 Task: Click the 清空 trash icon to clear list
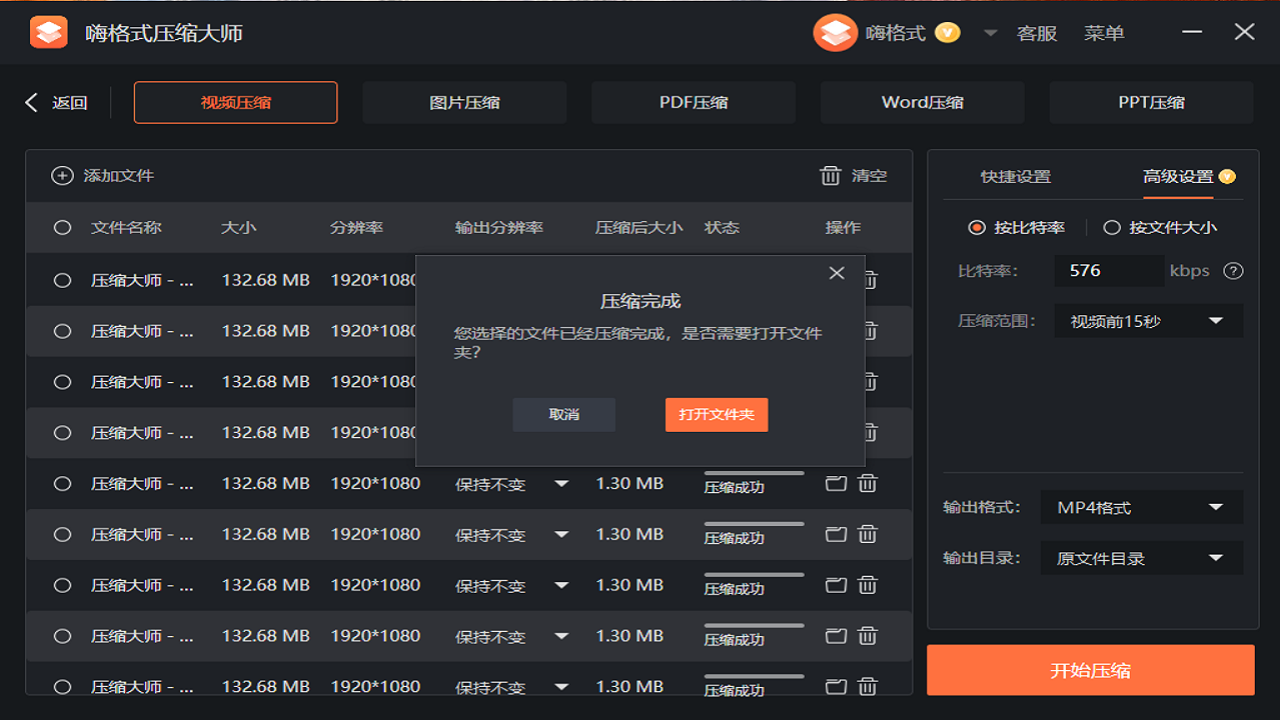pyautogui.click(x=830, y=176)
